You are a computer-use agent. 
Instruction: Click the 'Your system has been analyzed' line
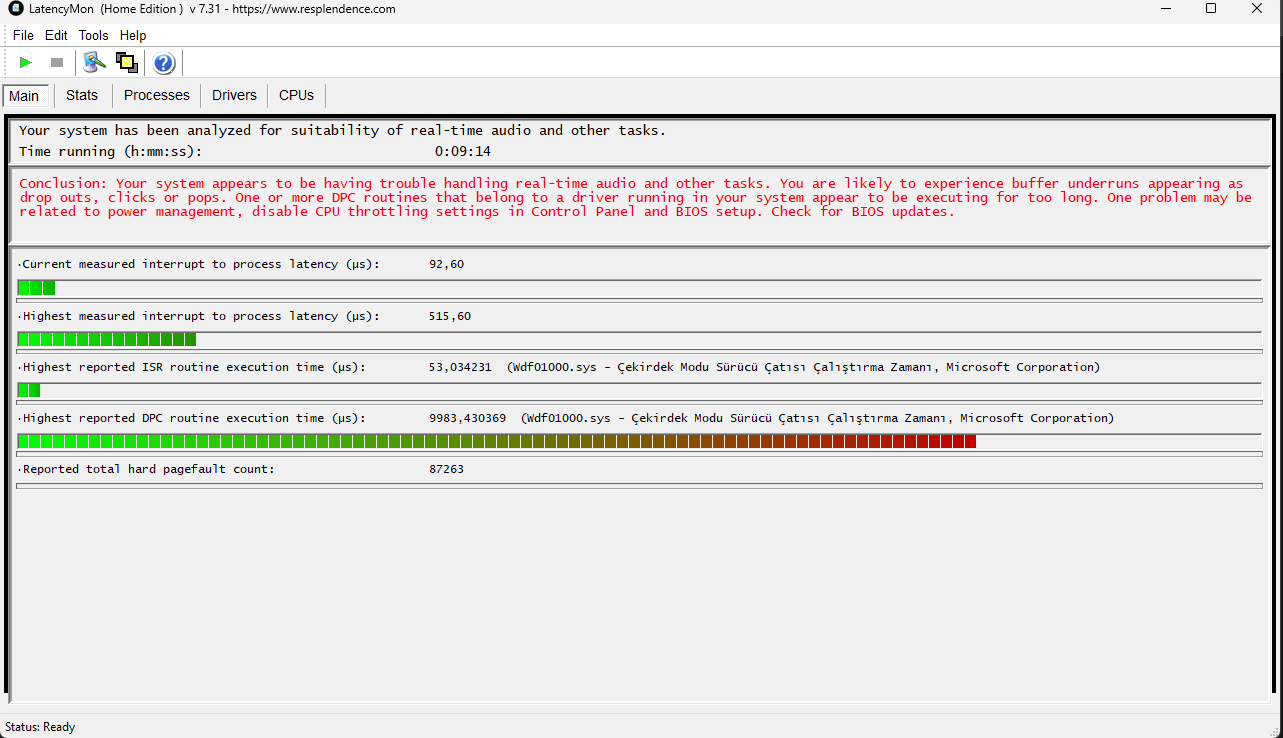point(342,131)
